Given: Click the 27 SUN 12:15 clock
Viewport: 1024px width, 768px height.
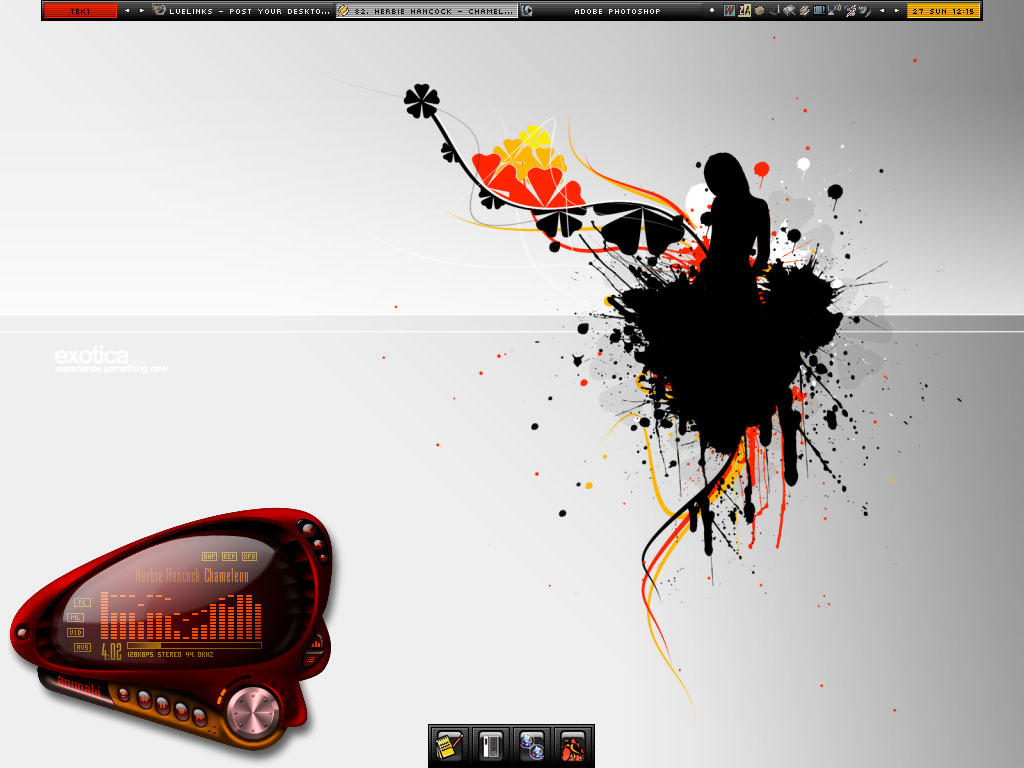Looking at the screenshot, I should click(x=944, y=11).
